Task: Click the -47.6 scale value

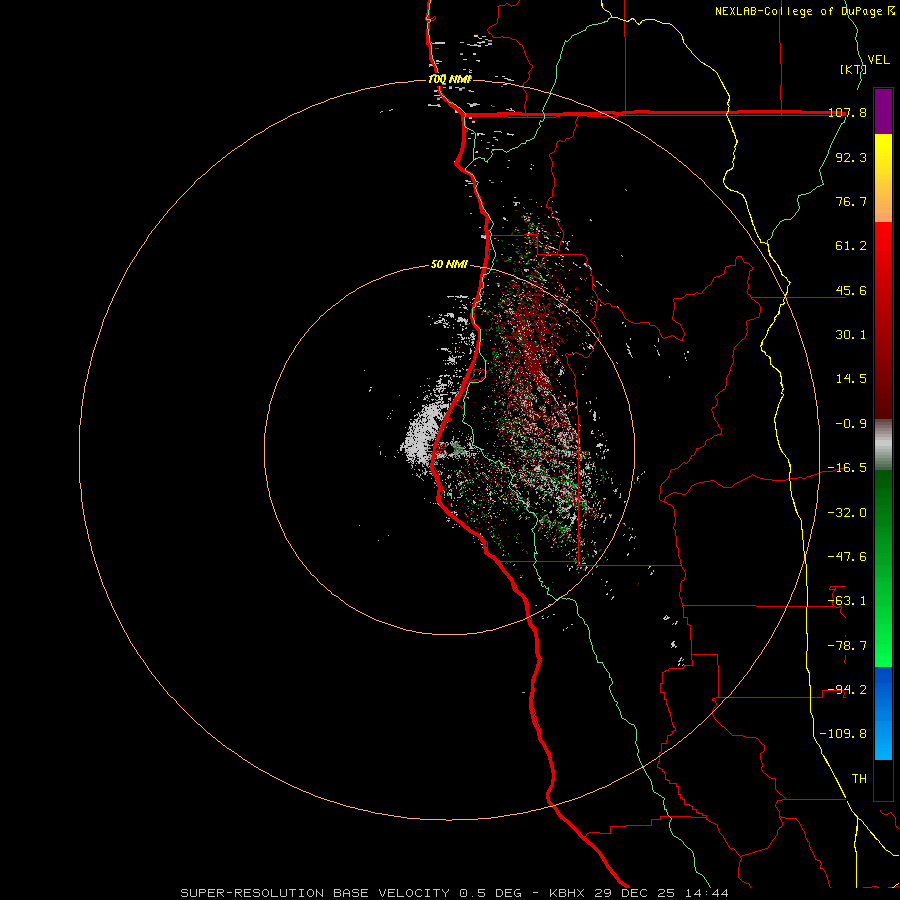Action: coord(847,557)
